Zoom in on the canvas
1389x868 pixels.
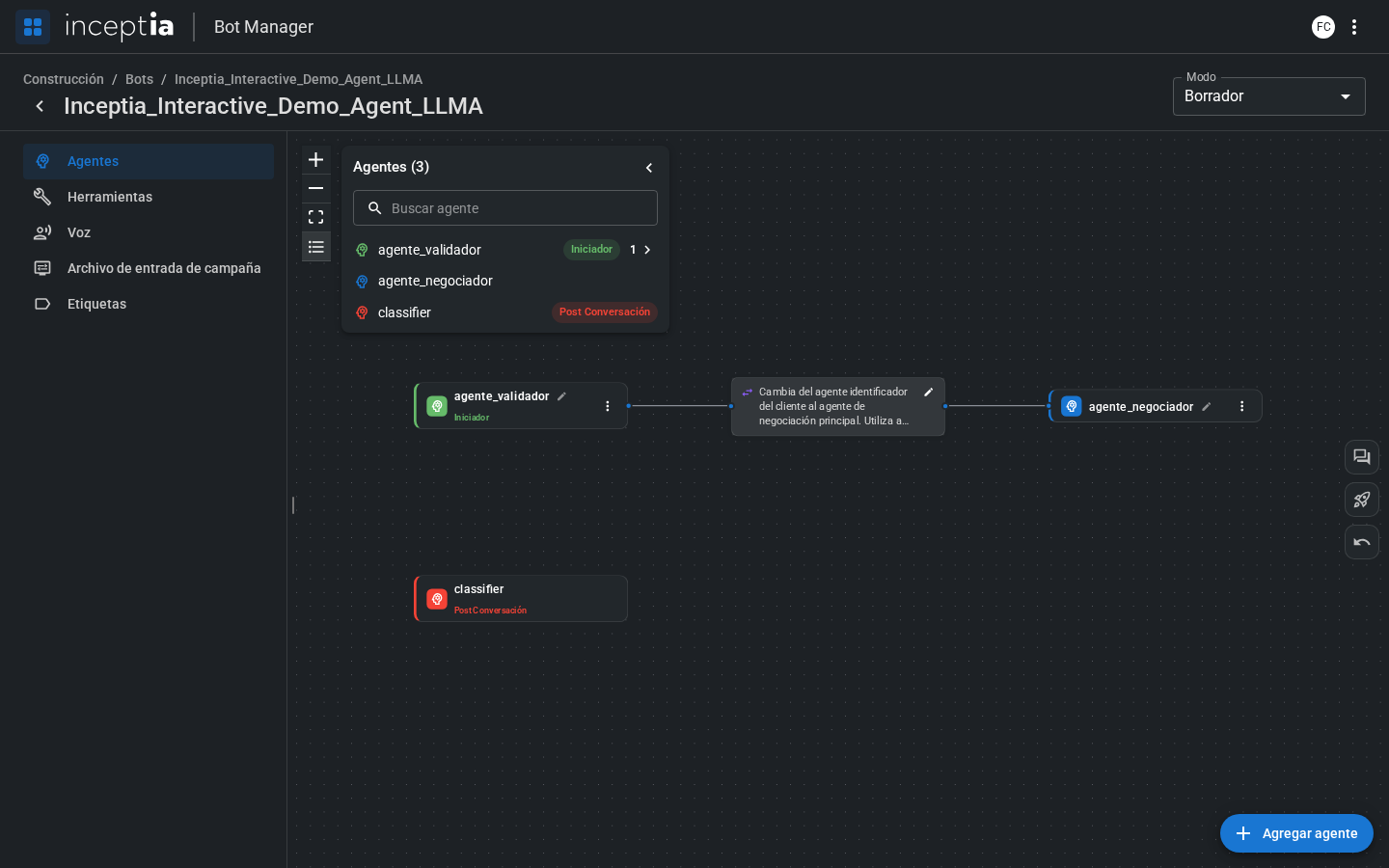(316, 160)
